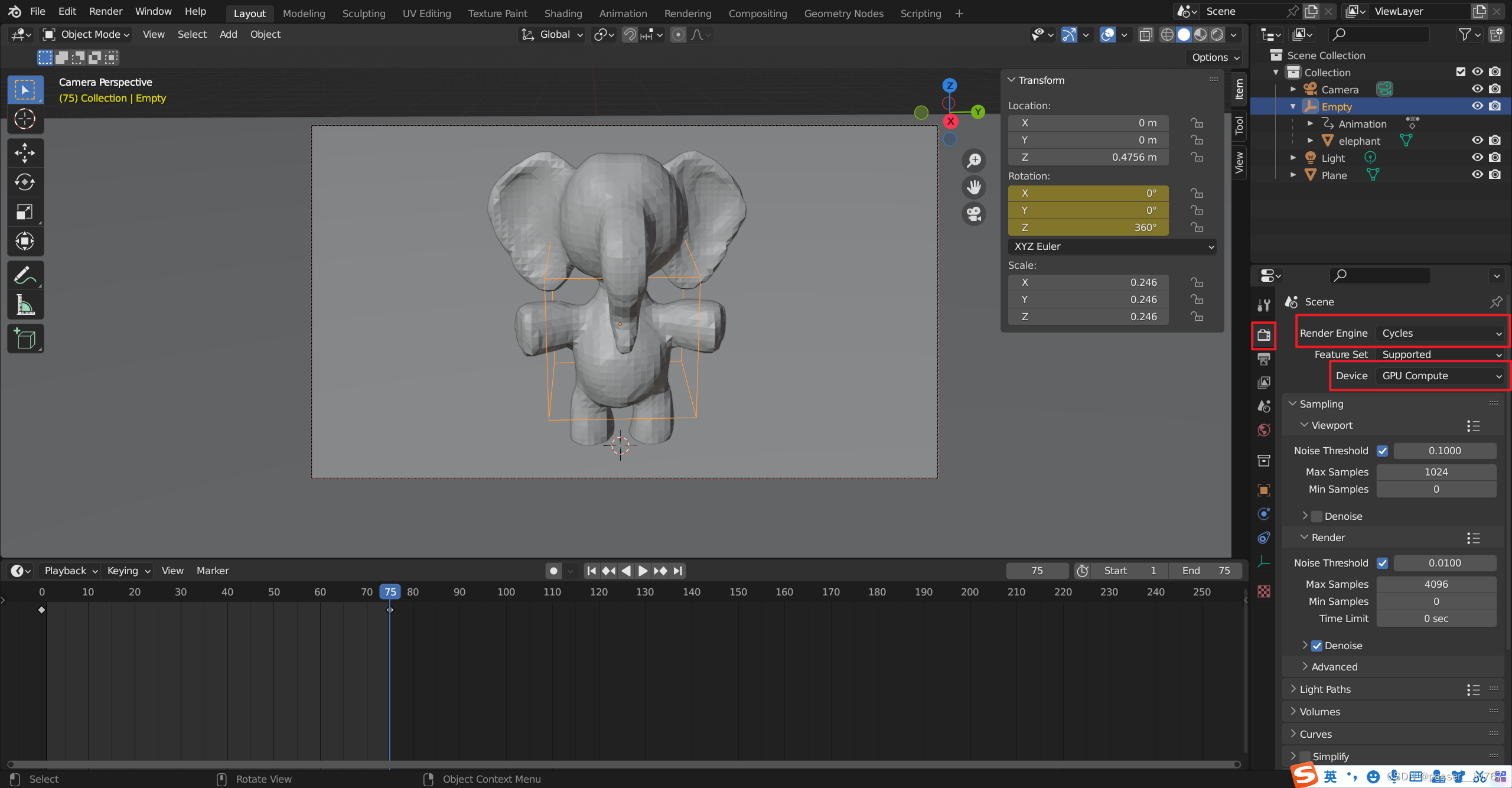Select the Scale tool
The width and height of the screenshot is (1512, 788).
pyautogui.click(x=25, y=212)
